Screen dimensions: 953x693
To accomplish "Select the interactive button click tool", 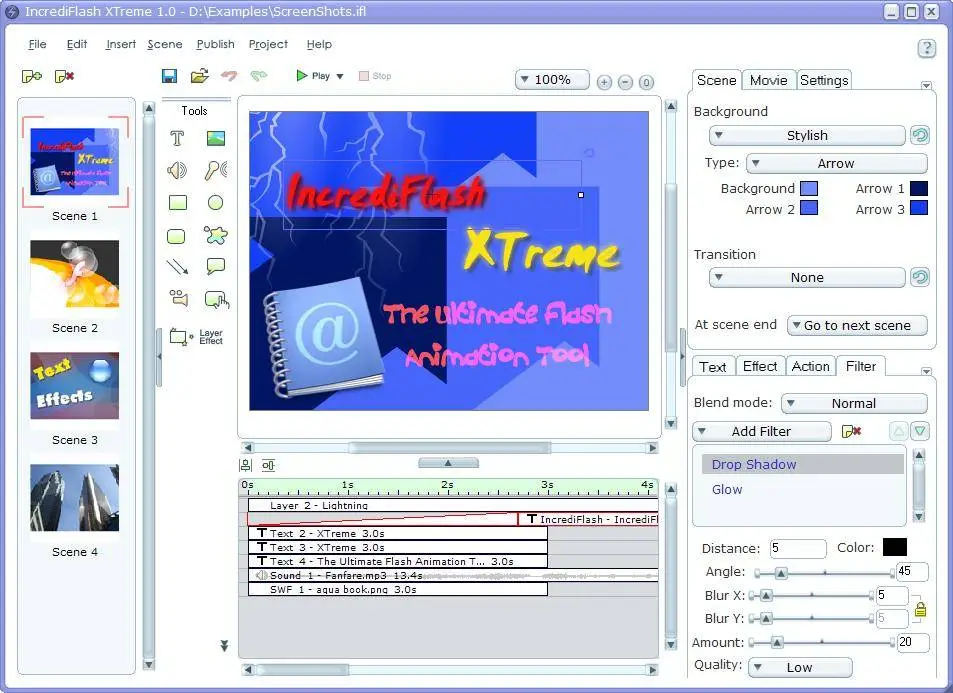I will tap(217, 299).
